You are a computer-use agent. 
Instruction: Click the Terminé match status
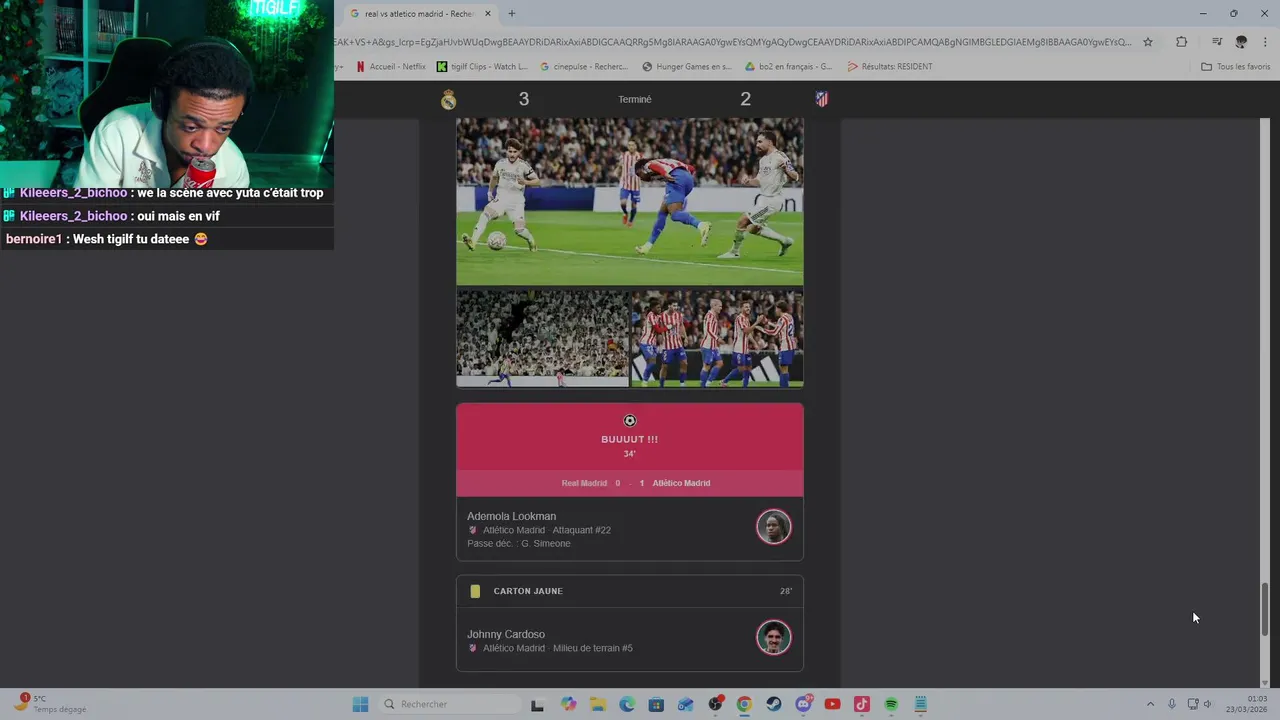pos(635,99)
